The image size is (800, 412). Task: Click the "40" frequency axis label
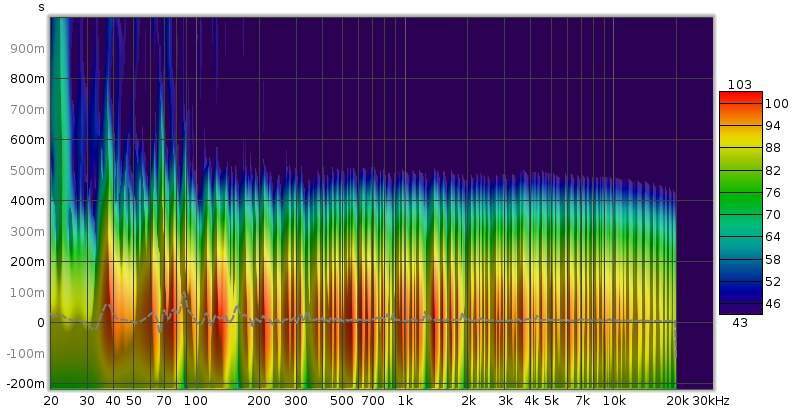coord(113,401)
